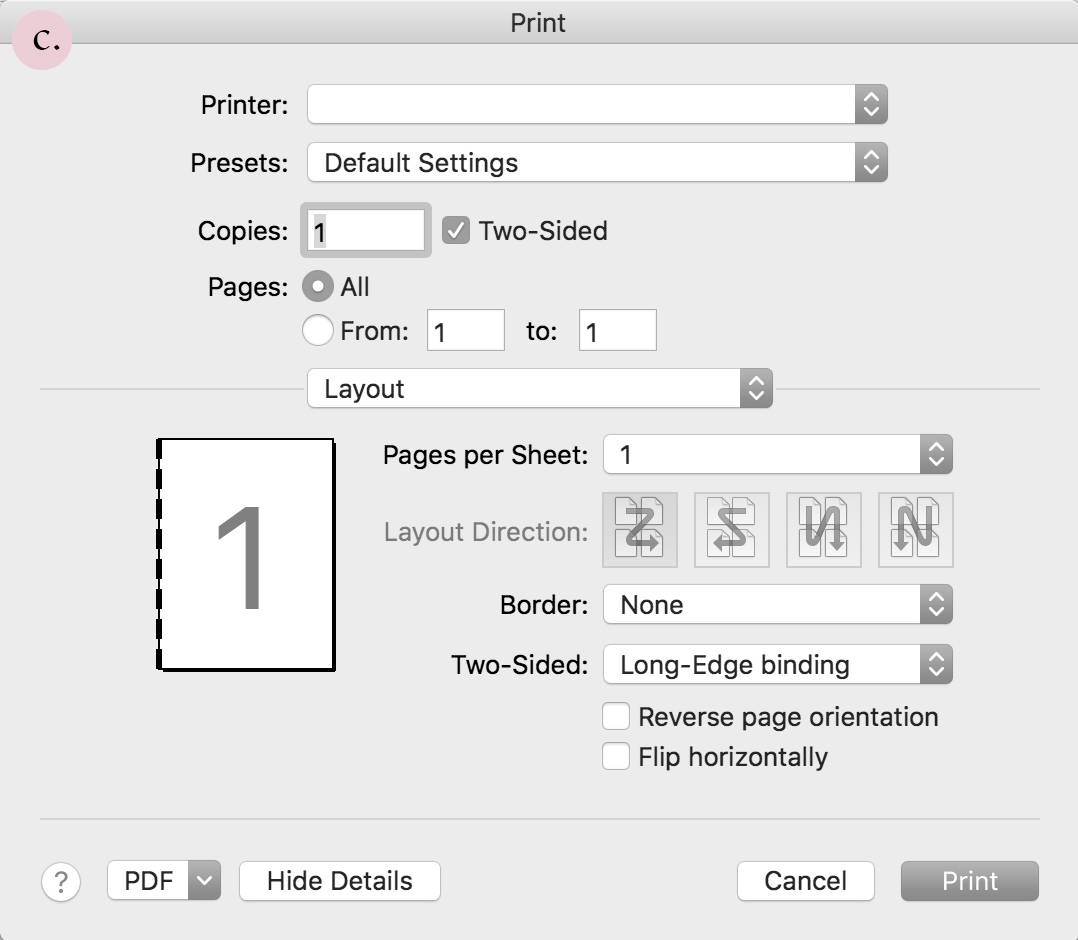Select the Z-pattern left-to-right layout direction icon
The image size is (1078, 940).
click(639, 529)
